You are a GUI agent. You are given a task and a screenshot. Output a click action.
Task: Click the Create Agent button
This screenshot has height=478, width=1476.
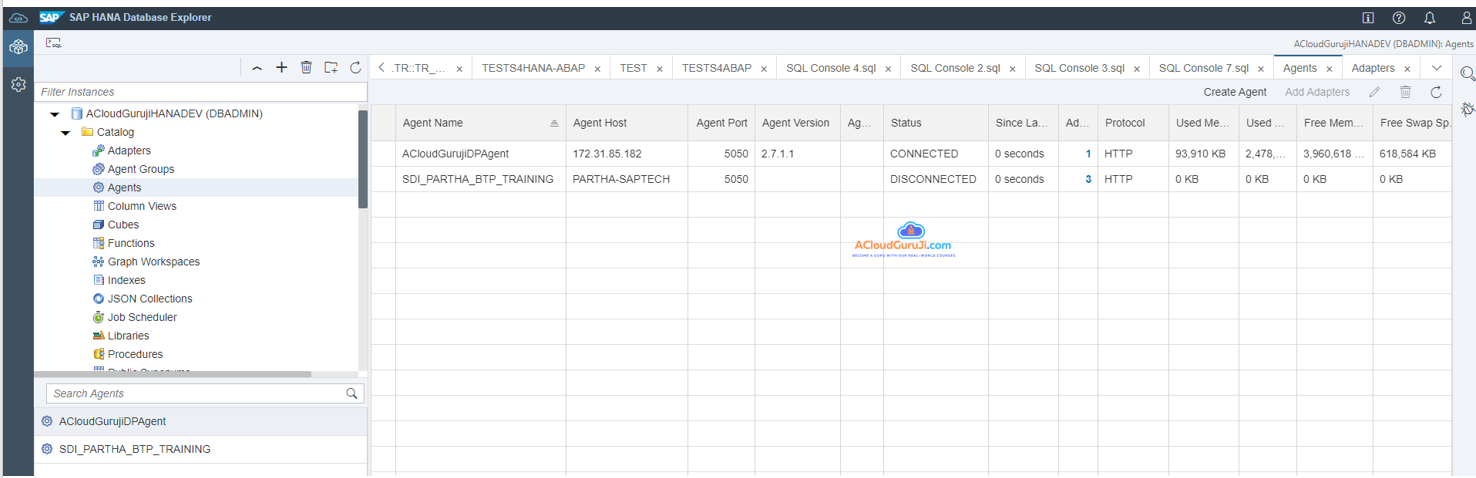click(1234, 92)
